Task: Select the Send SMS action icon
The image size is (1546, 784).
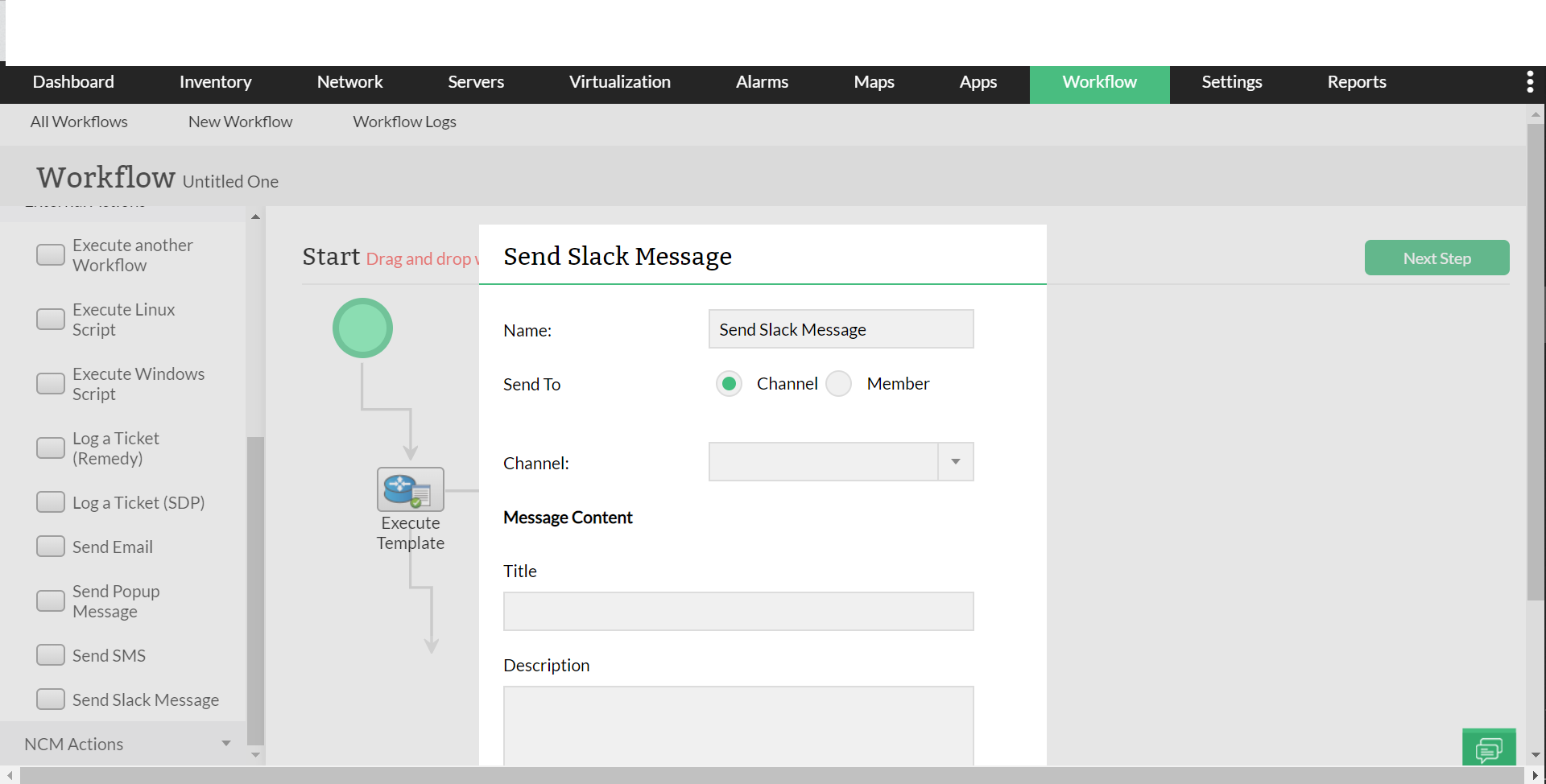Action: tap(51, 655)
